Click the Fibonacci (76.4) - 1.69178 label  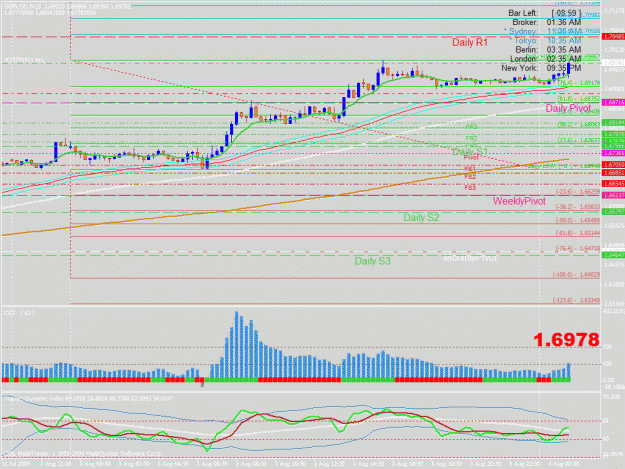click(579, 83)
